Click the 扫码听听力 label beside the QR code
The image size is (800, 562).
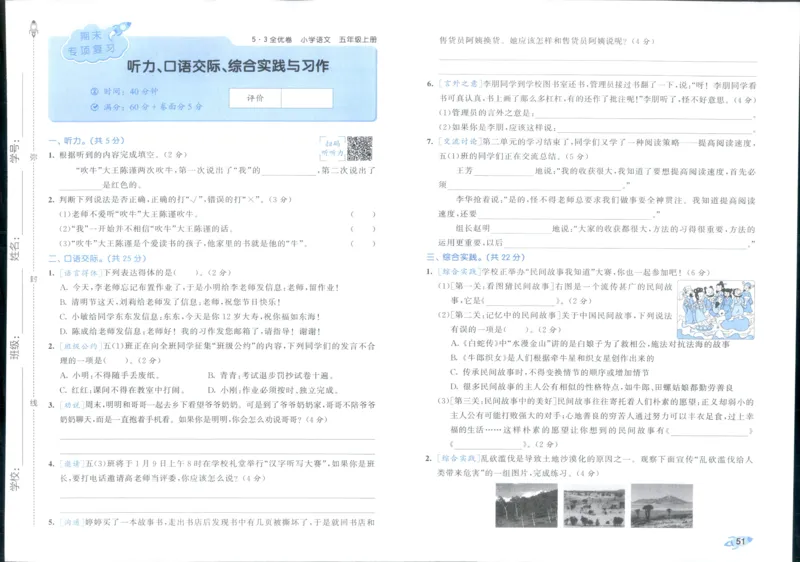332,148
